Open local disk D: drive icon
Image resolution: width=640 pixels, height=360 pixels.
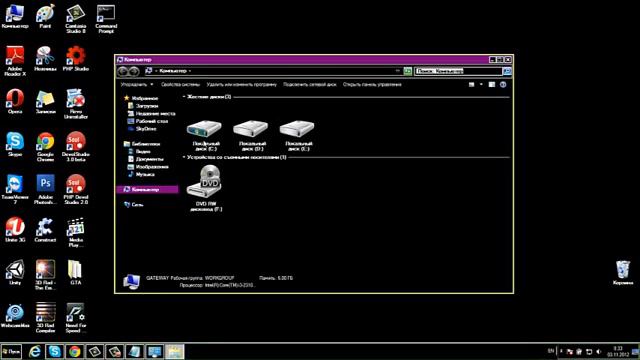tap(251, 130)
